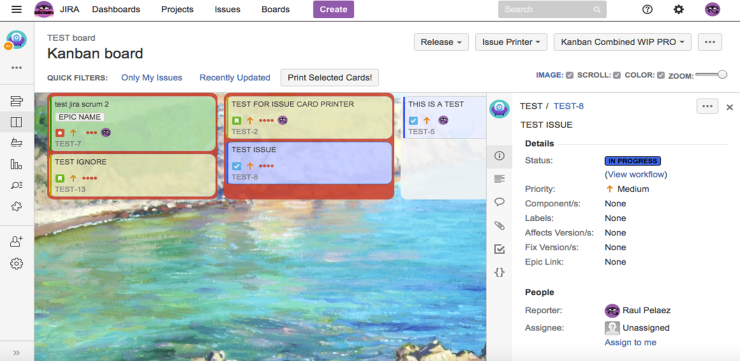740x361 pixels.
Task: Click in the Search field
Action: coord(552,9)
